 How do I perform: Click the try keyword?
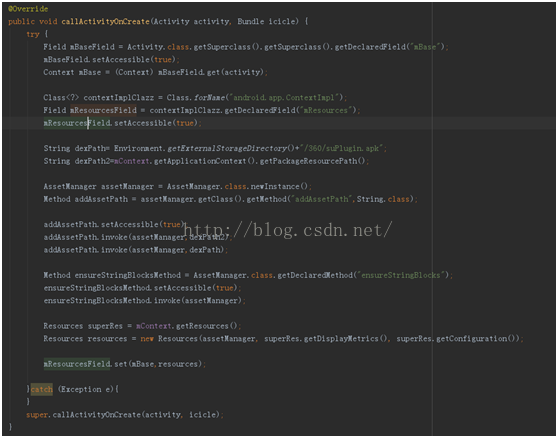[33, 34]
